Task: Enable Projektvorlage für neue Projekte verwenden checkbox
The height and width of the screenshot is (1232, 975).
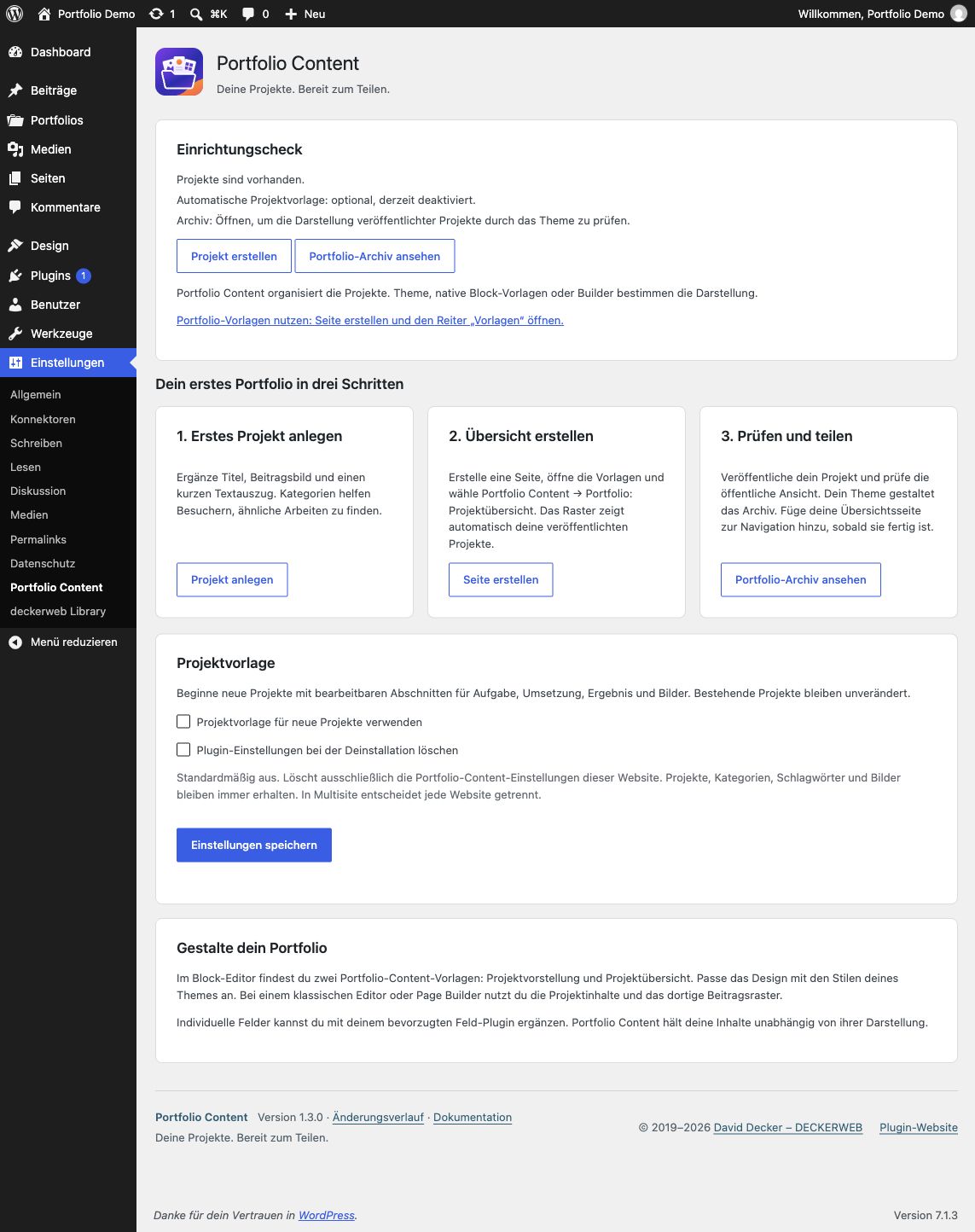Action: pos(183,722)
